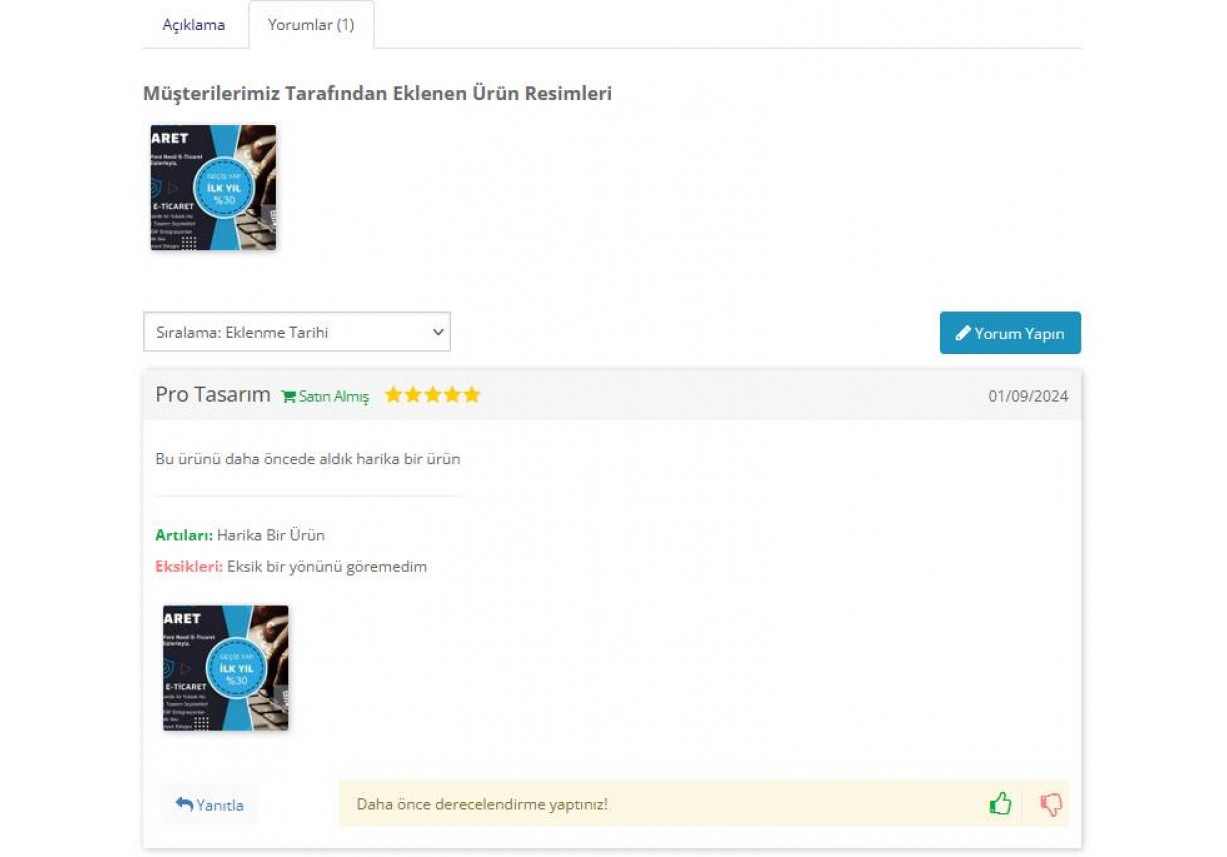Toggle the Satın Almış purchase badge
1227x857 pixels.
click(x=322, y=396)
